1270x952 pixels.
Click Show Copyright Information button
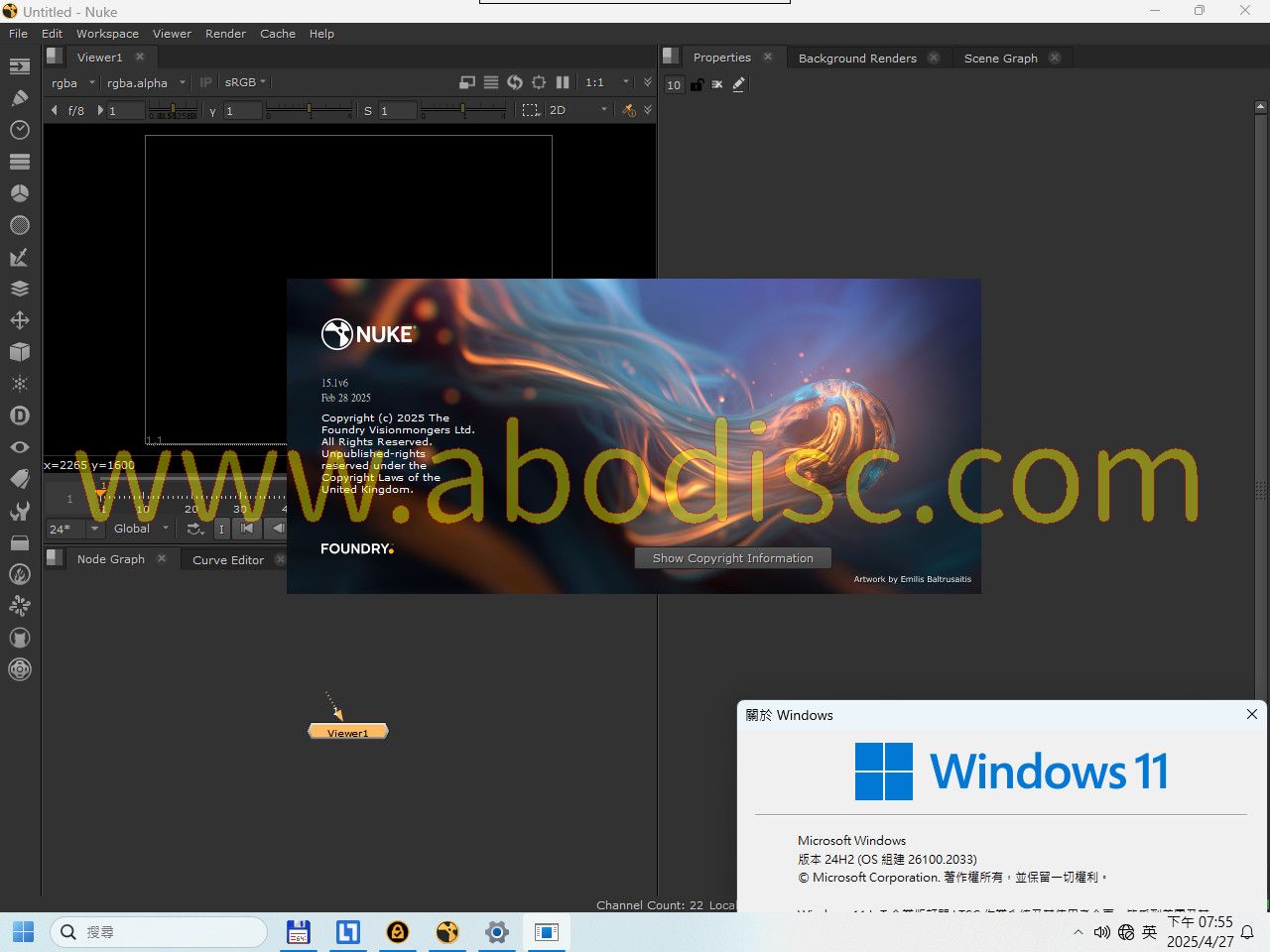(x=733, y=558)
